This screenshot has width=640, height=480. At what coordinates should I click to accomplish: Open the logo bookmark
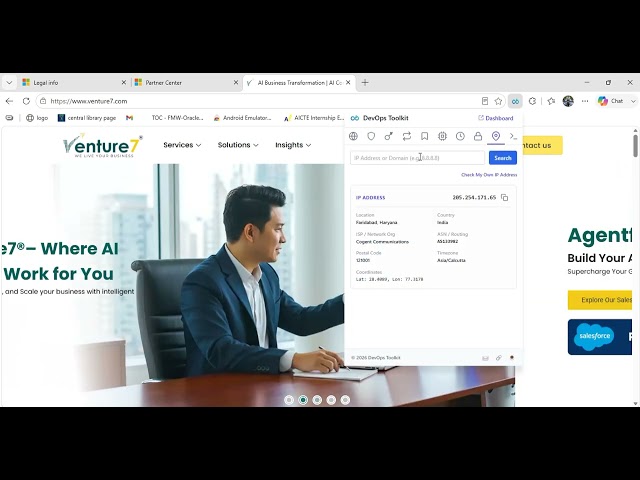click(x=37, y=118)
